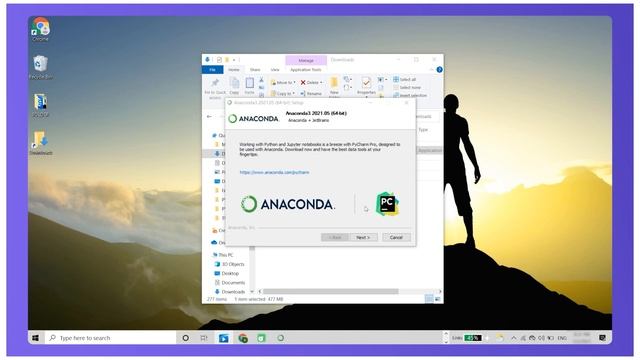Select Downloads in navigation pane

tap(230, 292)
